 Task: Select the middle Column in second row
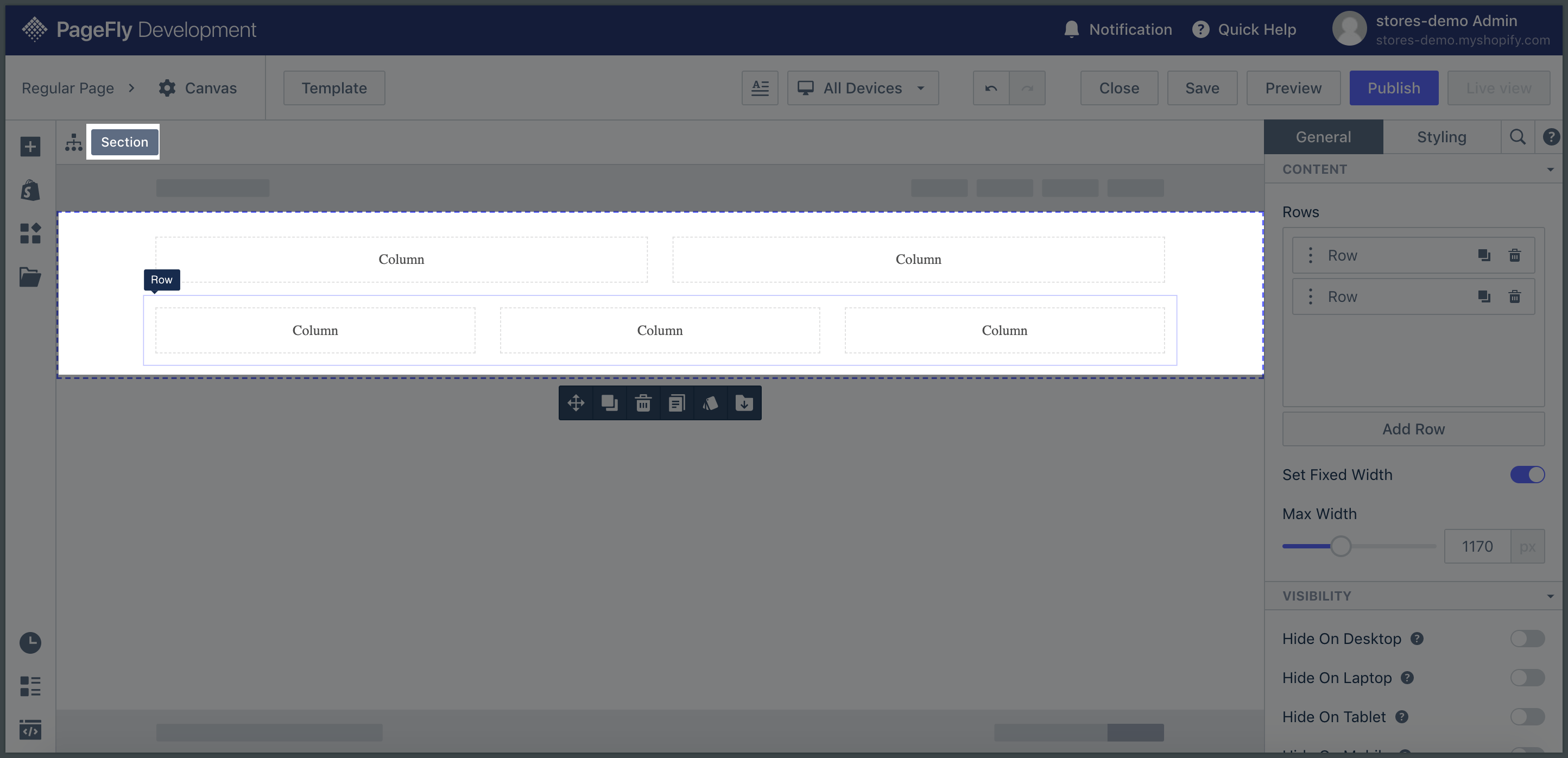660,331
